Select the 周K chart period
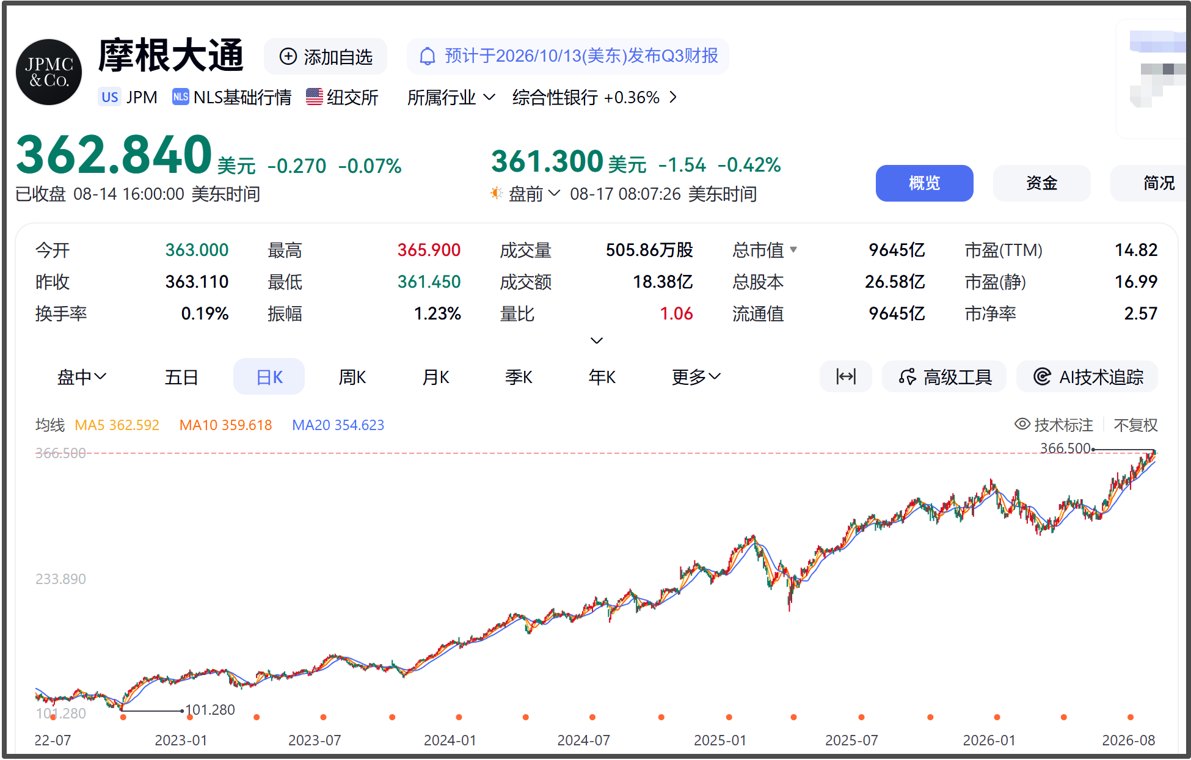Screen dimensions: 1191x760 click(x=352, y=377)
